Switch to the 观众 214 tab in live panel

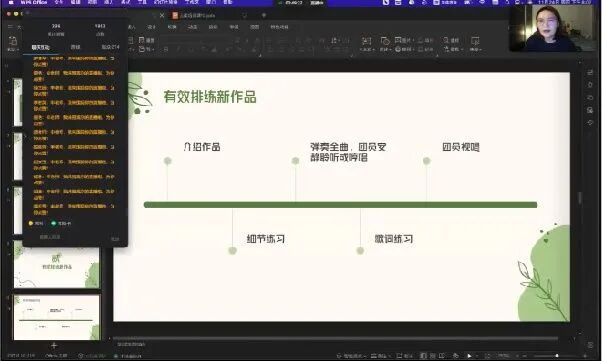pos(110,47)
